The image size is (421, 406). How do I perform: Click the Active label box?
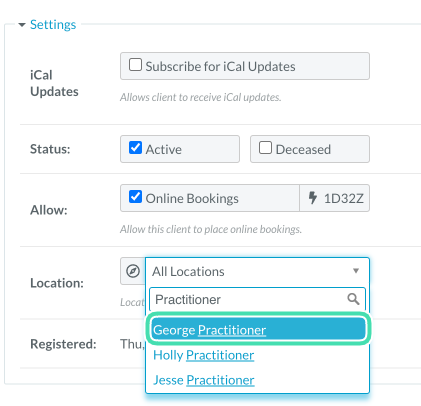click(180, 149)
